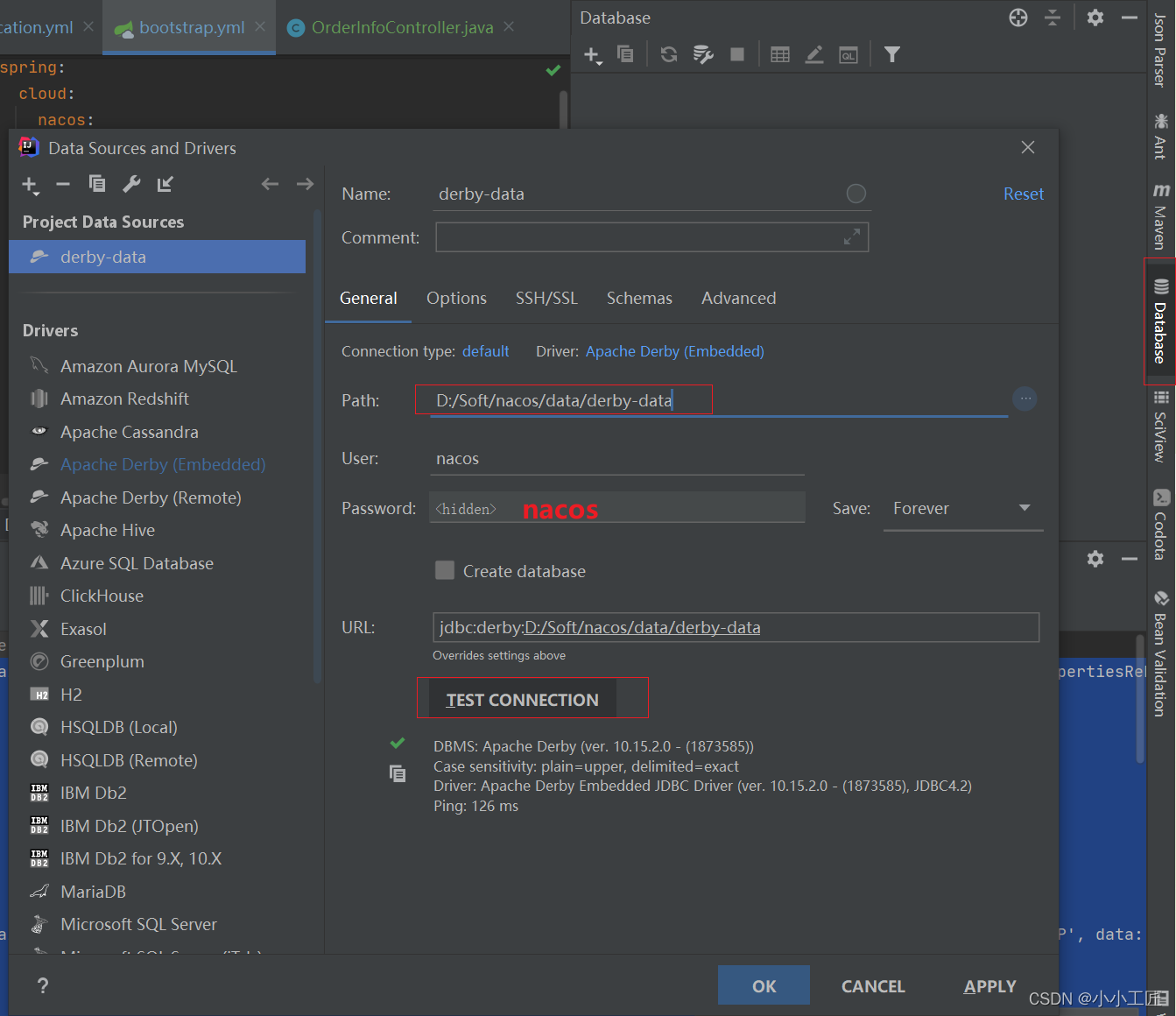This screenshot has width=1176, height=1016.
Task: Remove the selected data source with minus icon
Action: coord(63,184)
